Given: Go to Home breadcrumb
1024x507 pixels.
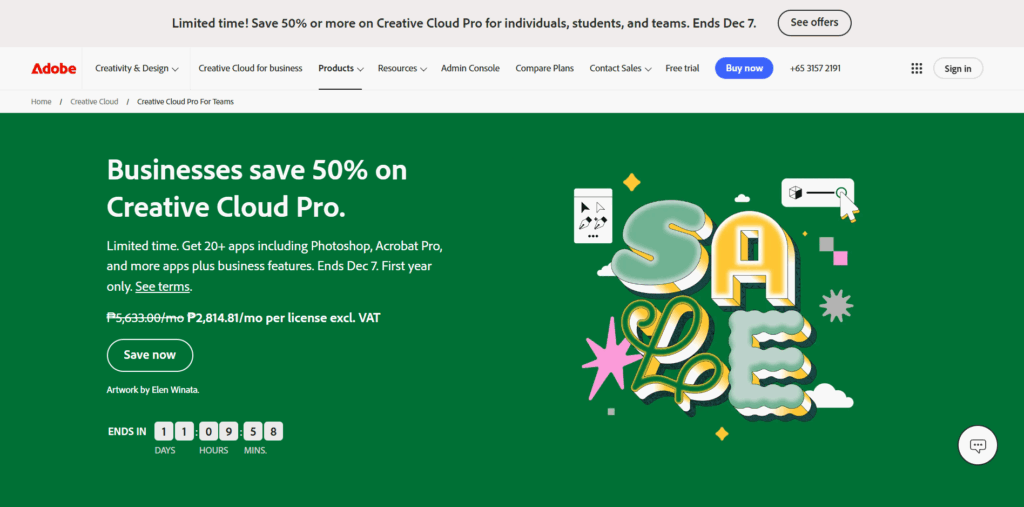Looking at the screenshot, I should [x=41, y=102].
